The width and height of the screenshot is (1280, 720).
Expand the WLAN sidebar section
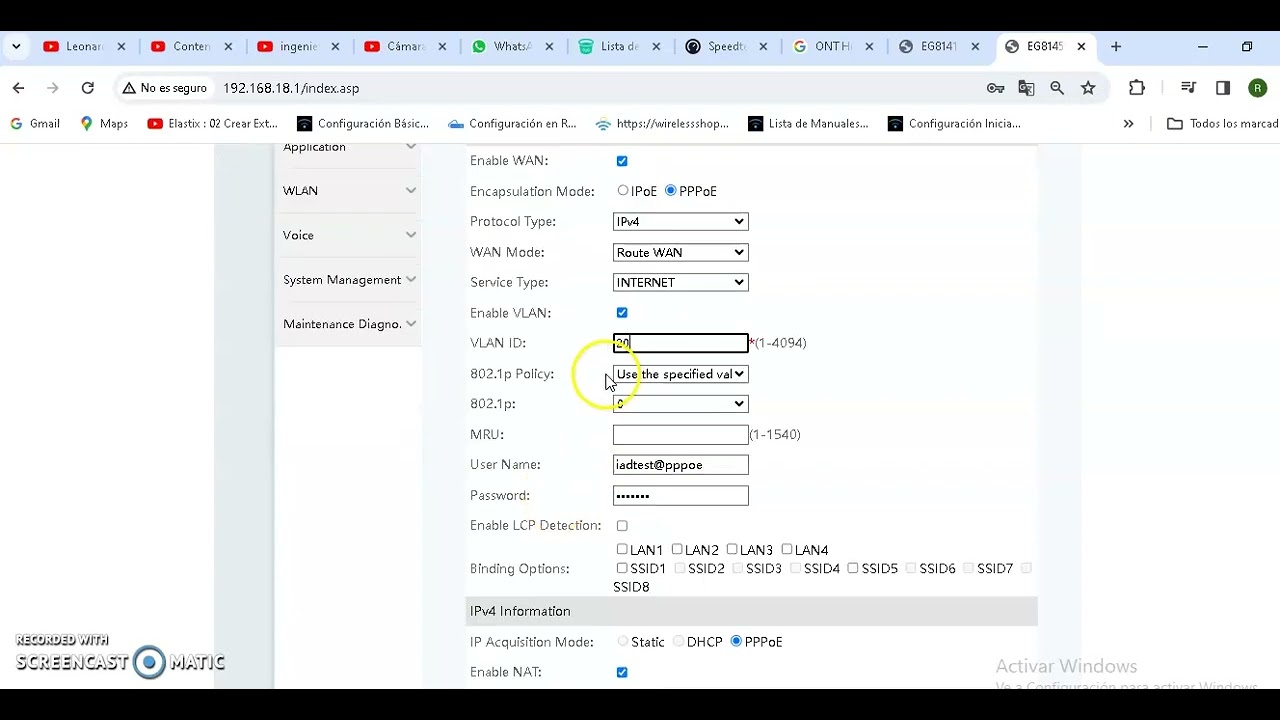click(348, 191)
